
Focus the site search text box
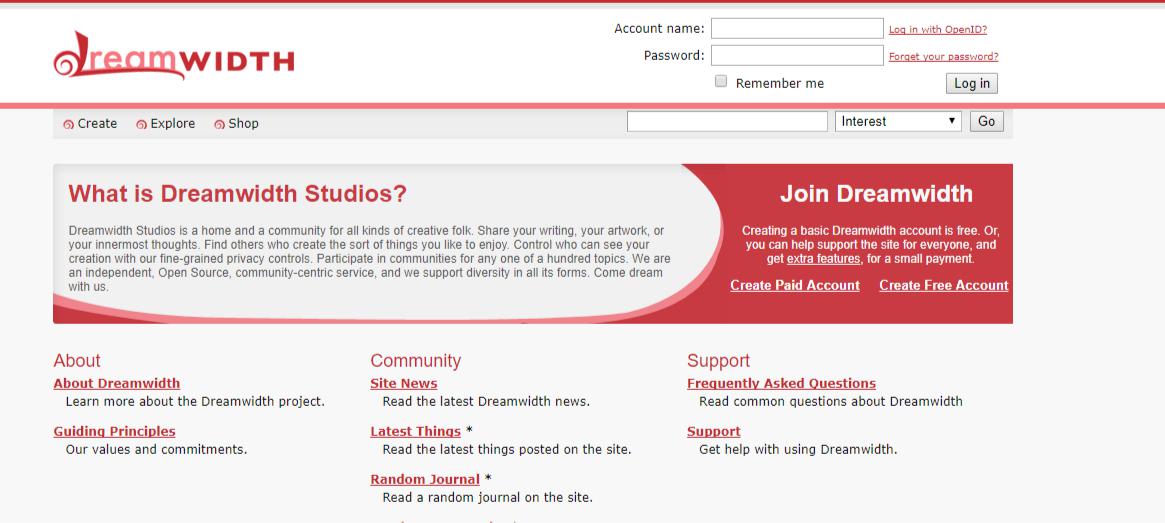tap(727, 121)
